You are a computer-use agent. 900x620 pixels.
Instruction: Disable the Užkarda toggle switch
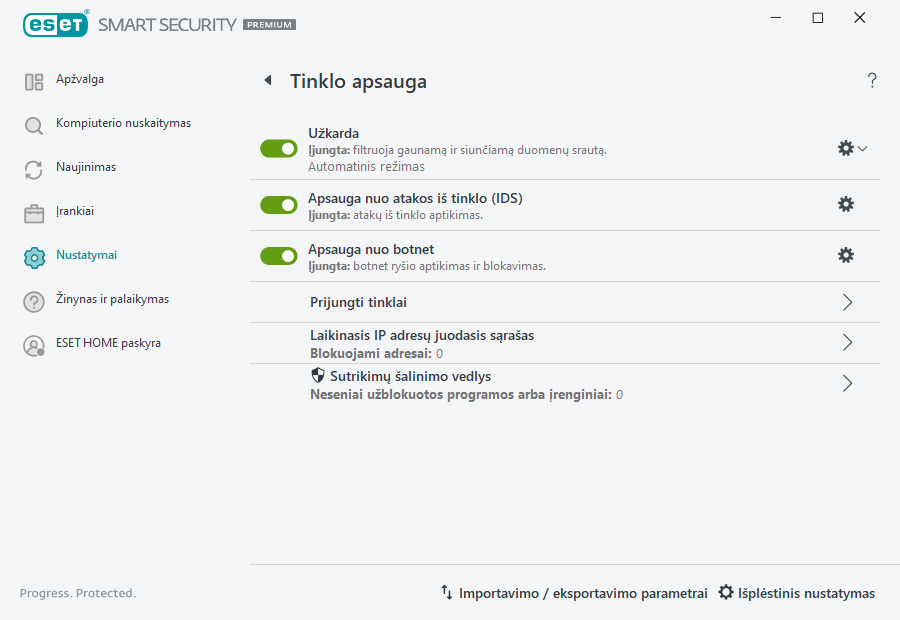tap(278, 148)
